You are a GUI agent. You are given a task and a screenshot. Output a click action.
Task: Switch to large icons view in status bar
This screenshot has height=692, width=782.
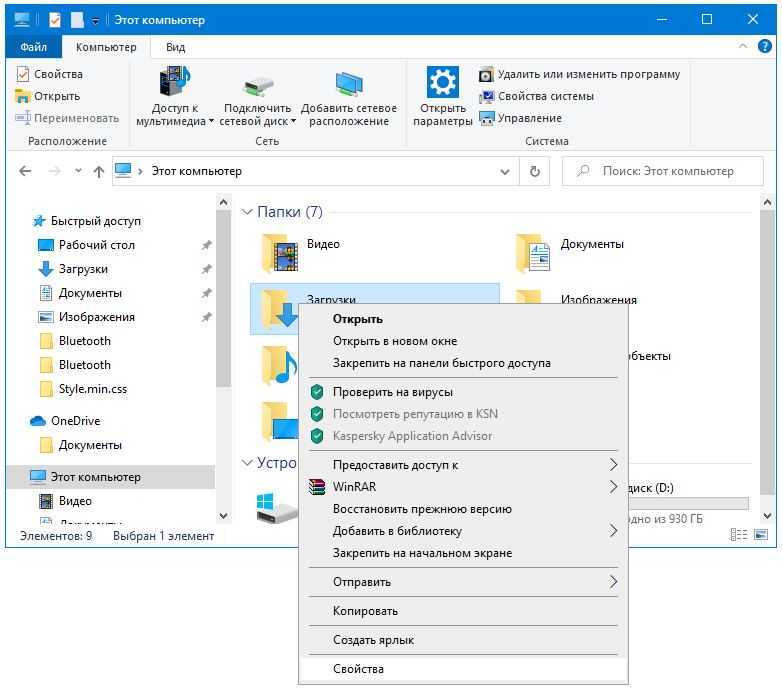(x=761, y=535)
